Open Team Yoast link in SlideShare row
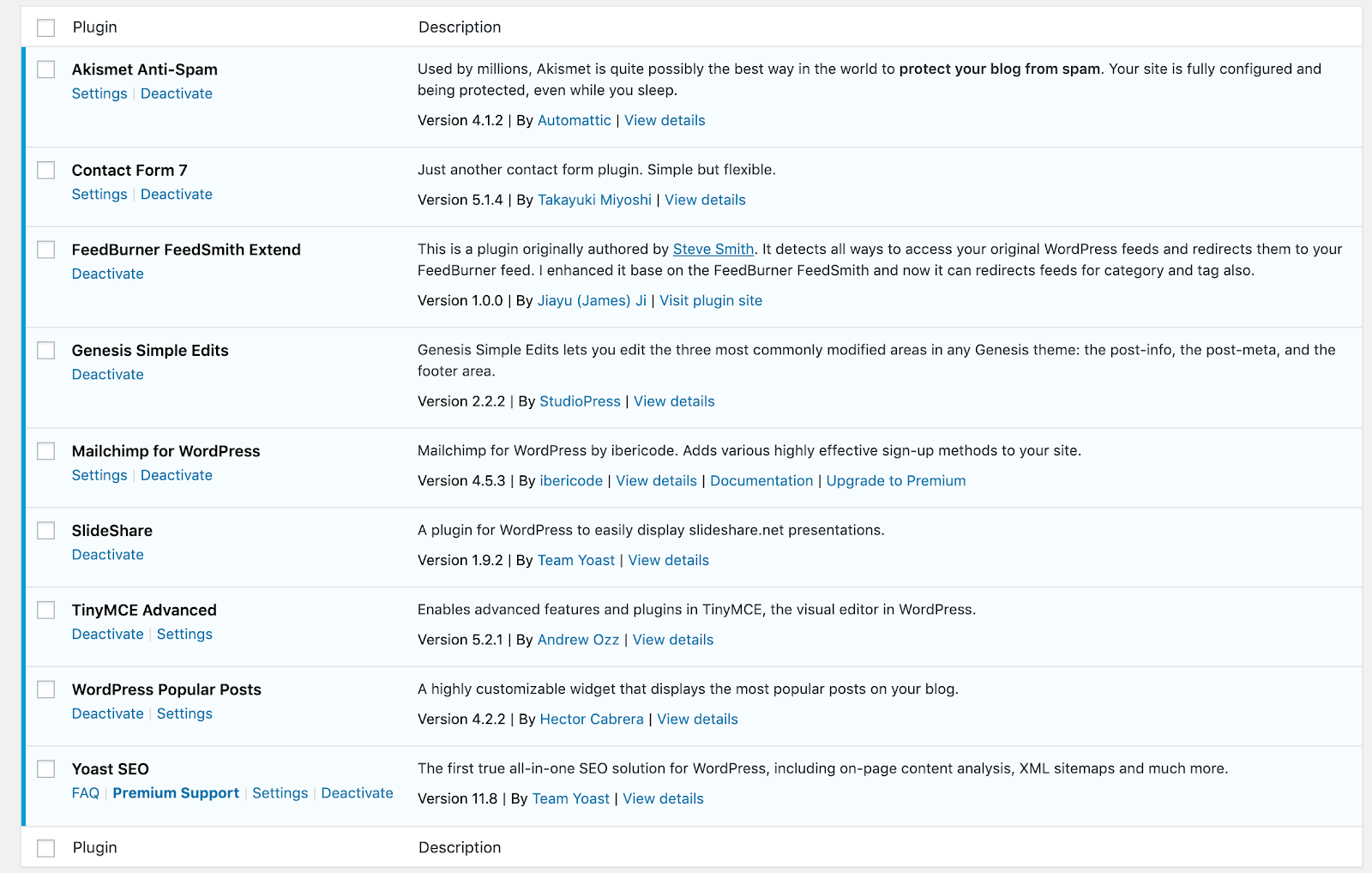This screenshot has width=1372, height=873. click(x=576, y=560)
